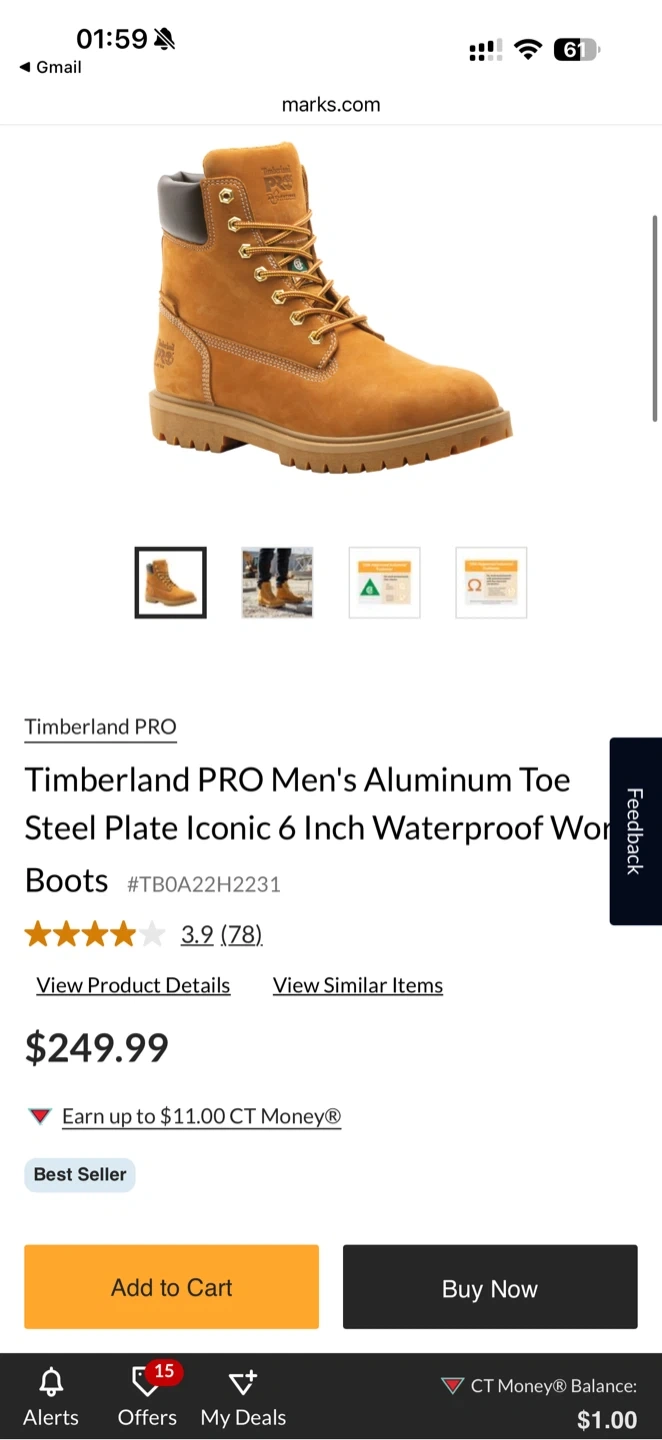Select the worn boots lifestyle thumbnail
This screenshot has height=1440, width=662.
[x=277, y=583]
